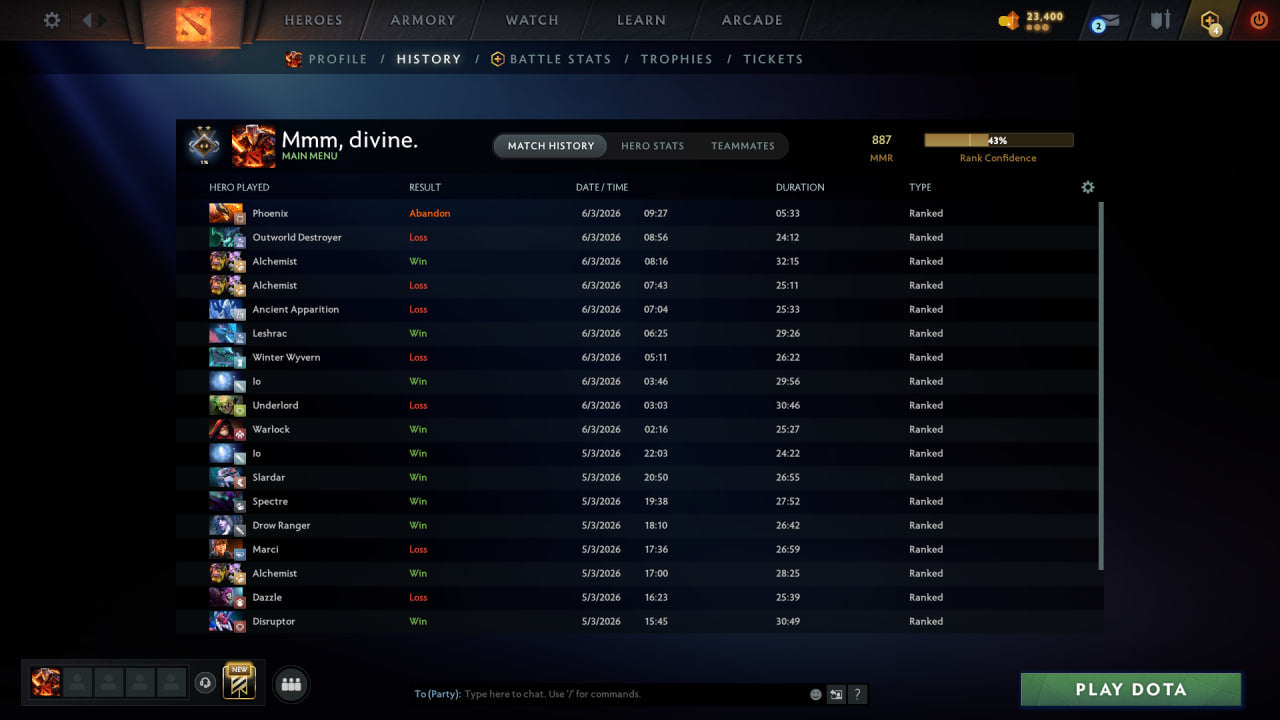This screenshot has width=1280, height=720.
Task: Click the power/exit icon top right
Action: pyautogui.click(x=1258, y=19)
